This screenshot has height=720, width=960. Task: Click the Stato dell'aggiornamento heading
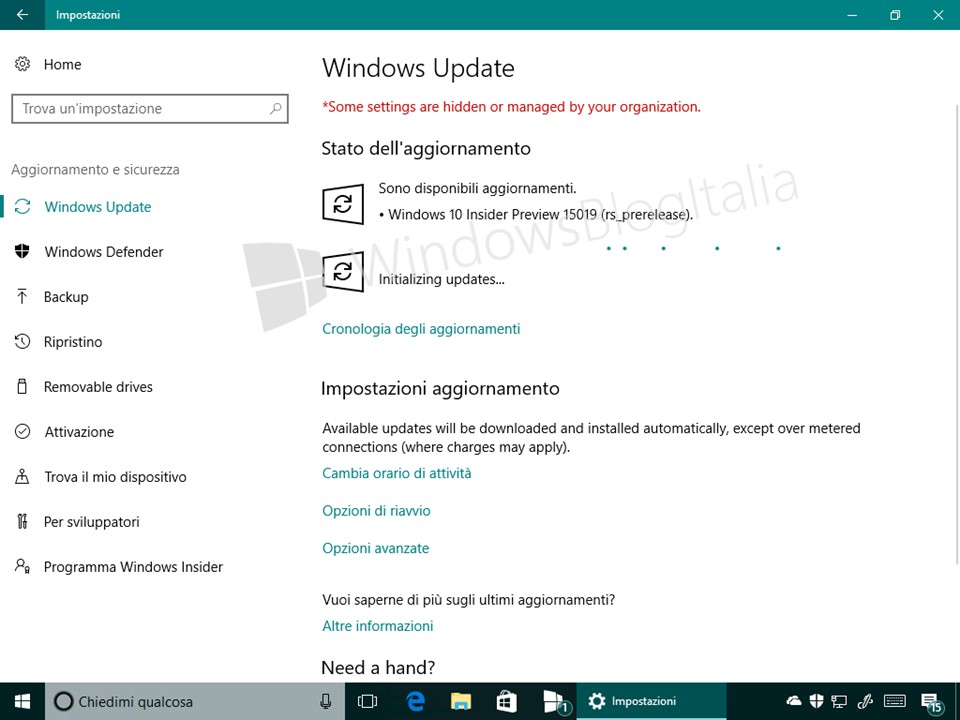coord(426,149)
